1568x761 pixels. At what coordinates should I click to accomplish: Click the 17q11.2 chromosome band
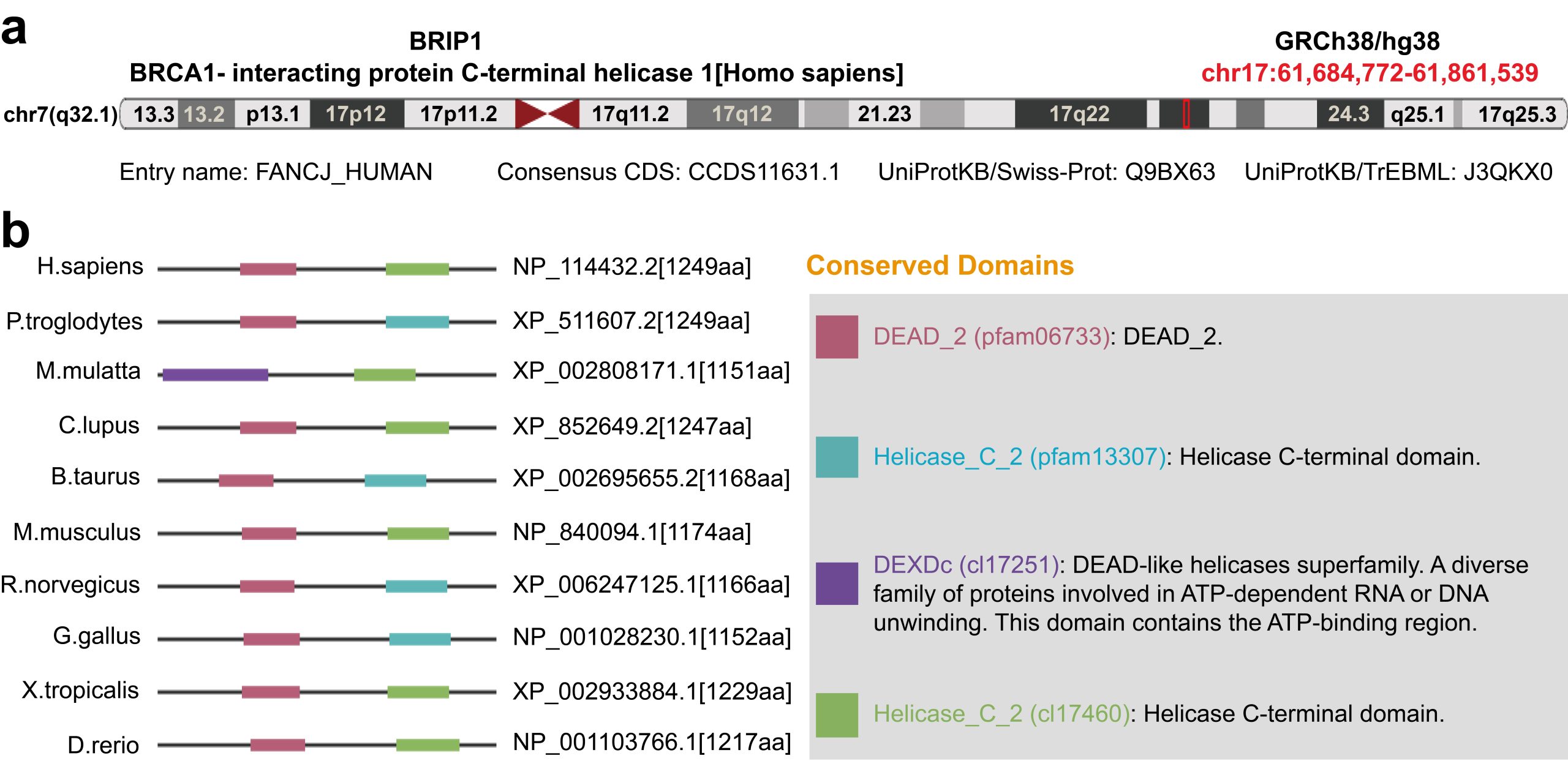click(x=630, y=114)
